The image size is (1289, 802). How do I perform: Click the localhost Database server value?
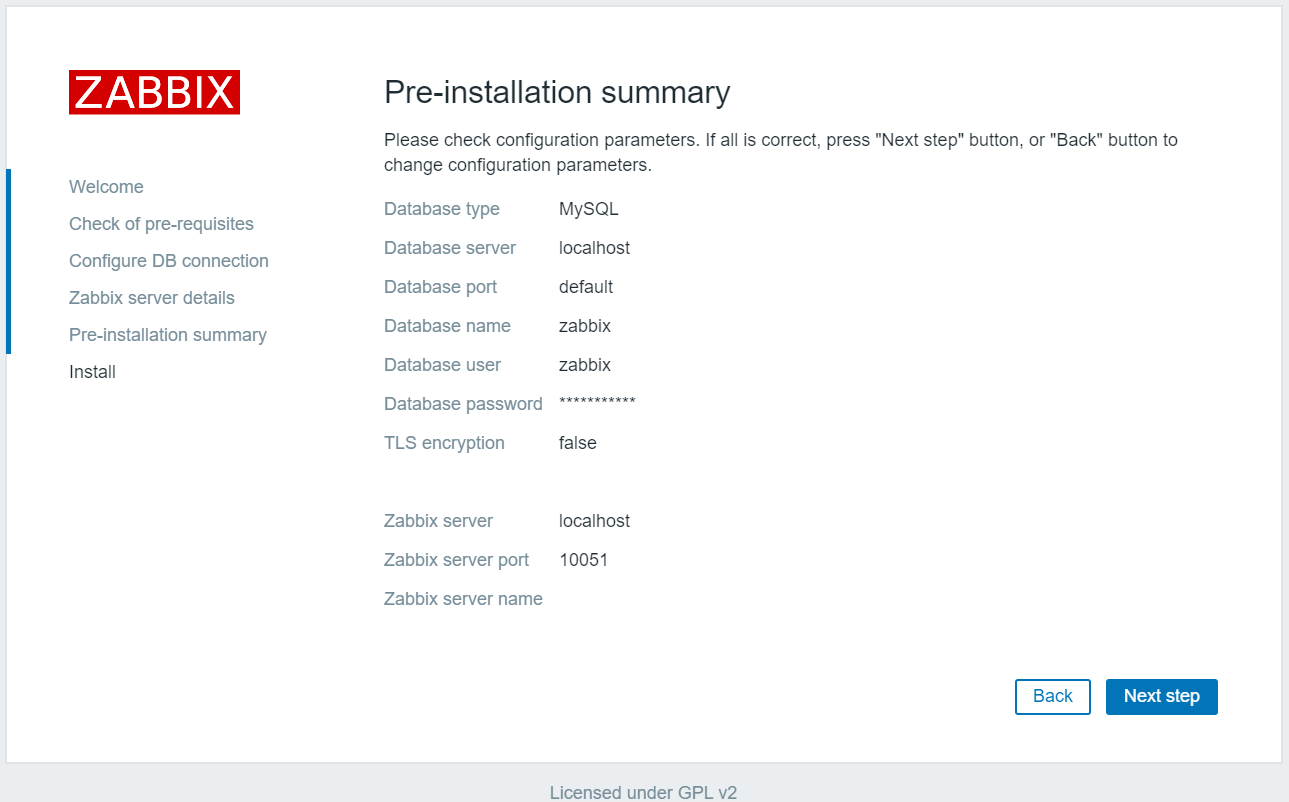(x=594, y=248)
